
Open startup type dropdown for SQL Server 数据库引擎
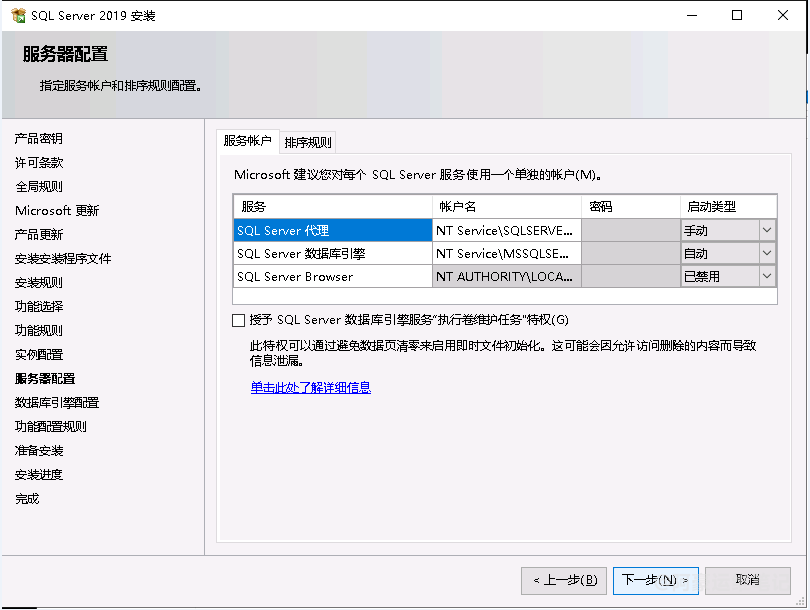coord(767,254)
